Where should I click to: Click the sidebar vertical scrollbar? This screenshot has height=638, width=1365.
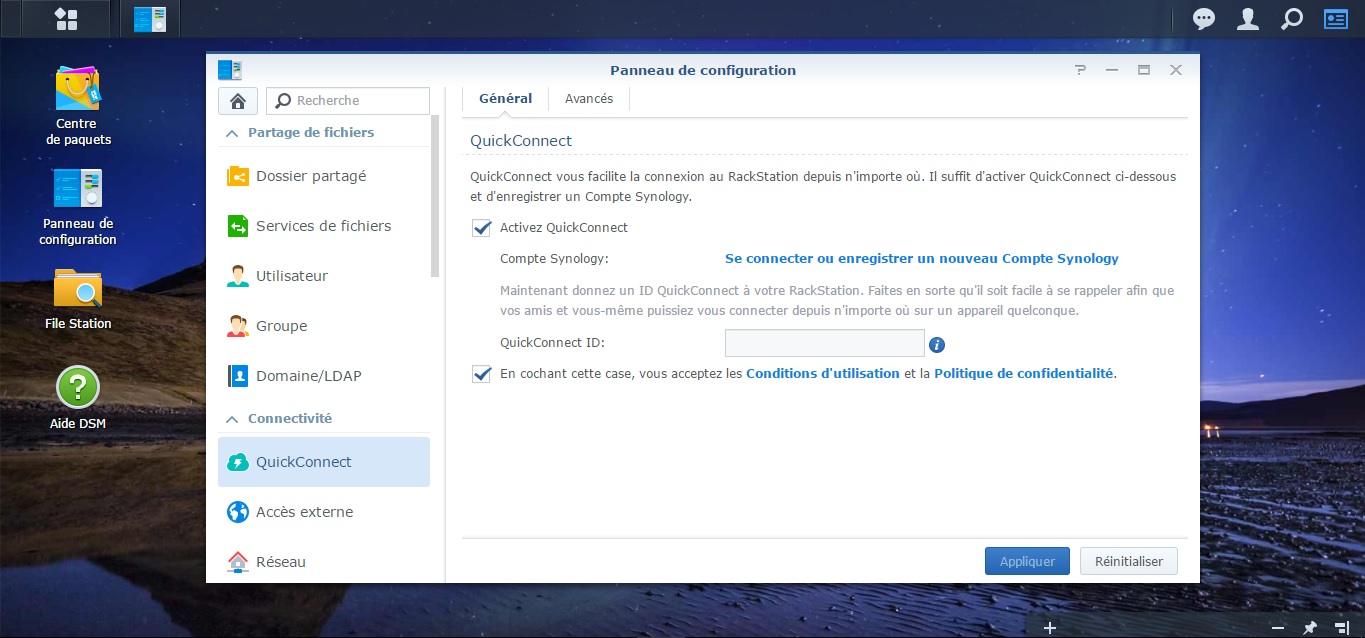[x=435, y=195]
